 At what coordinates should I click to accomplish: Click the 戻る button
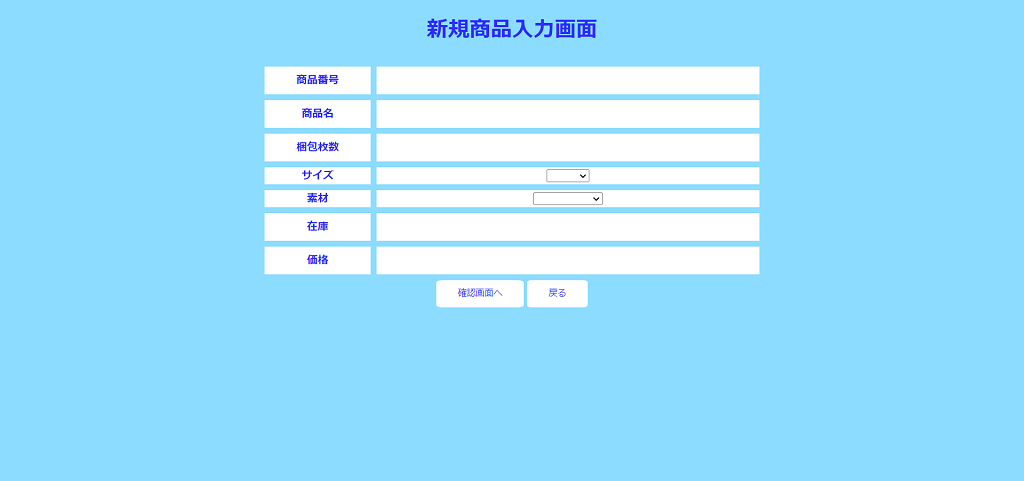pyautogui.click(x=557, y=294)
